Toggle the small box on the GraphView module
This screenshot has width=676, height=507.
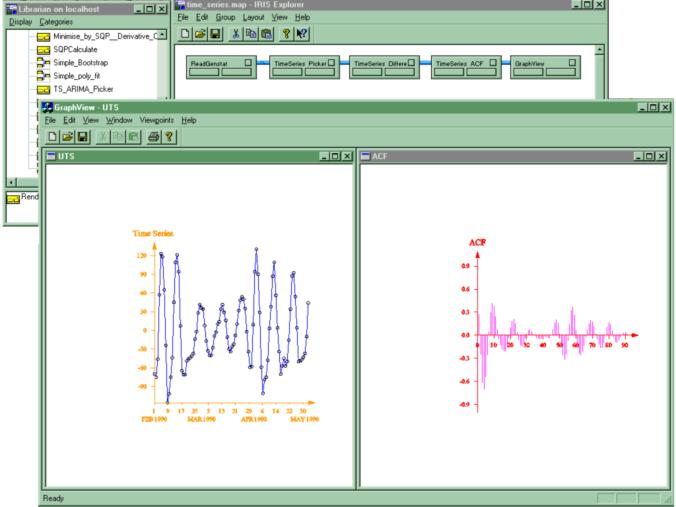point(572,62)
